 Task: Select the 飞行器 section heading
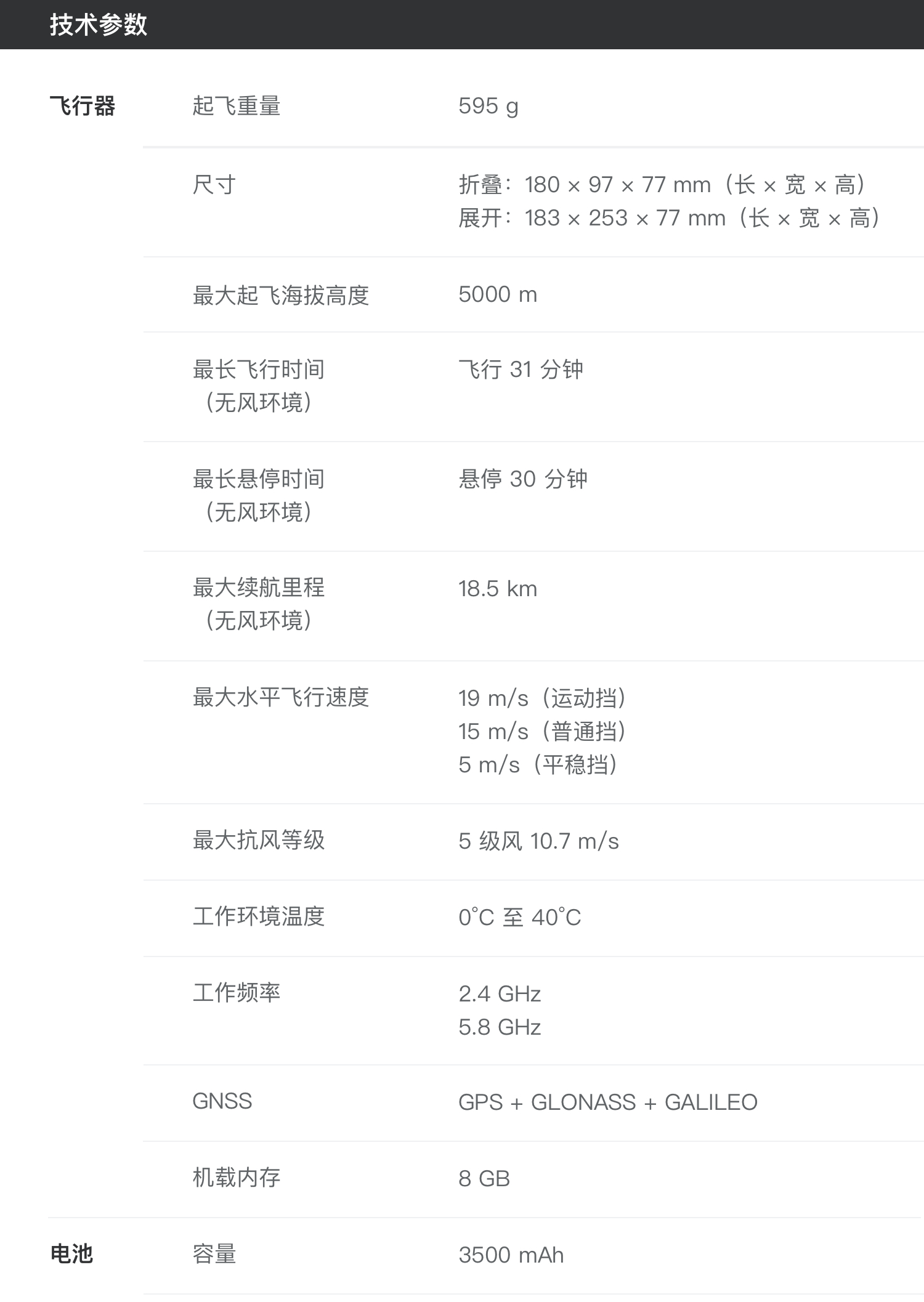83,106
